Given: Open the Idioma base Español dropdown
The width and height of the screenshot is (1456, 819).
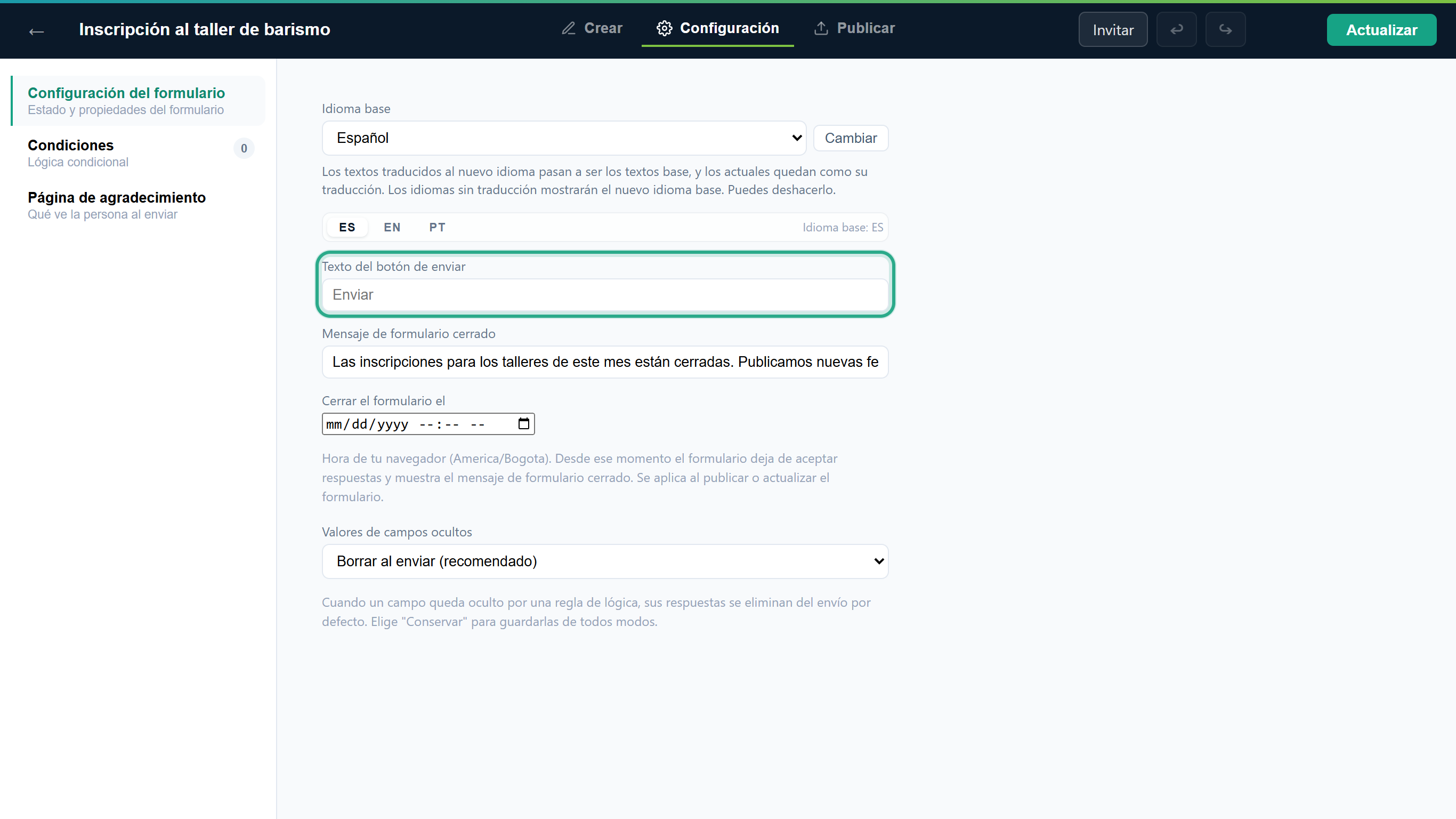Looking at the screenshot, I should pyautogui.click(x=563, y=138).
